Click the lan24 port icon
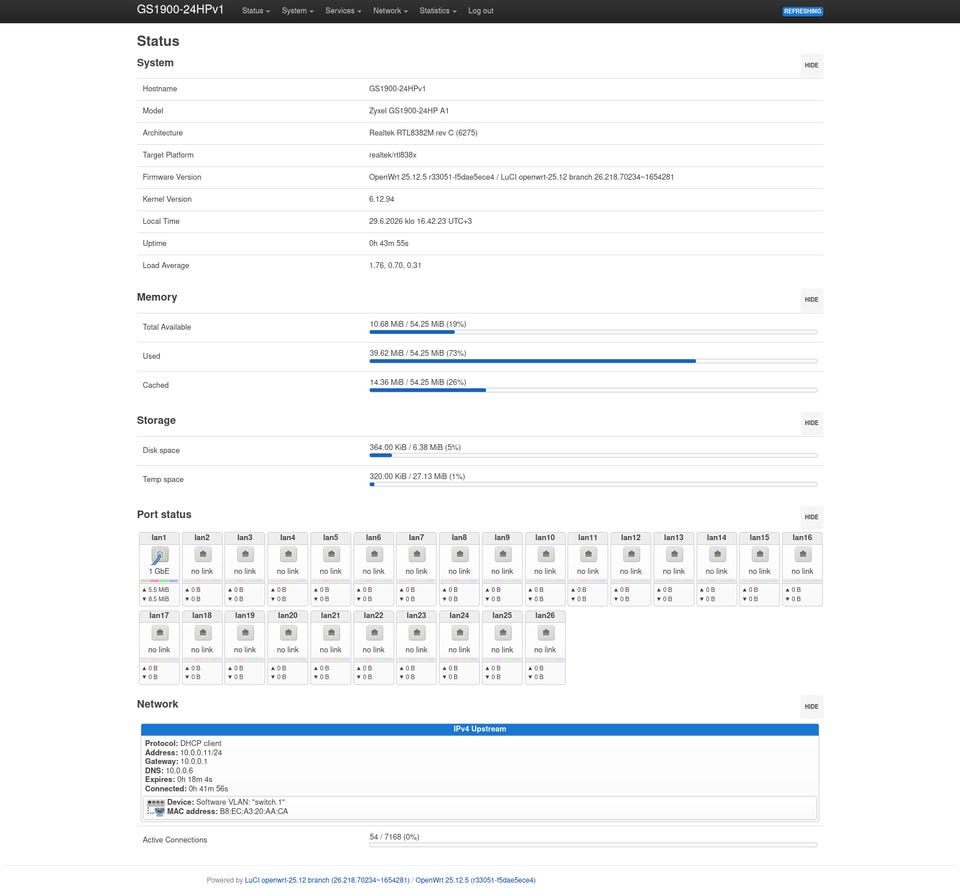Viewport: 960px width, 896px height. click(459, 633)
